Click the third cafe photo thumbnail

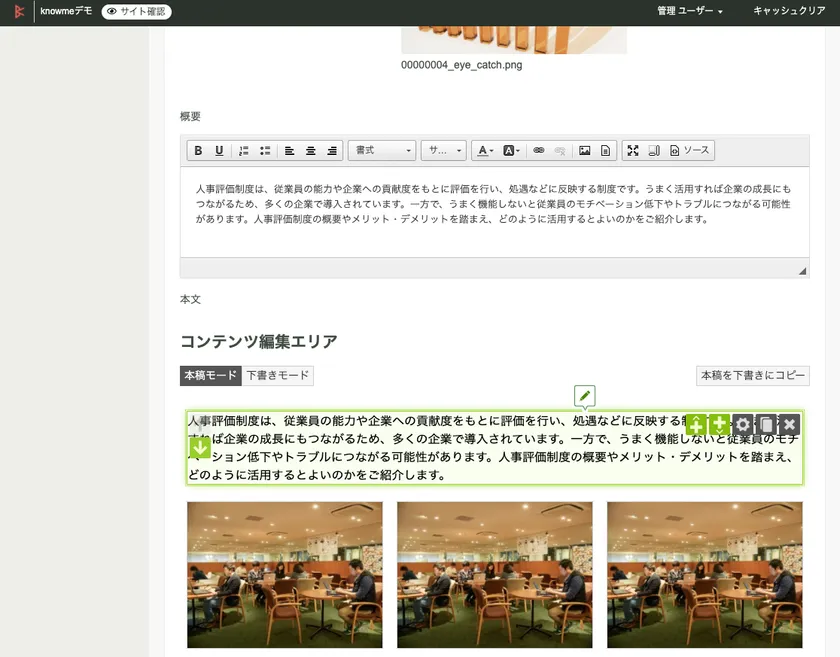point(704,574)
